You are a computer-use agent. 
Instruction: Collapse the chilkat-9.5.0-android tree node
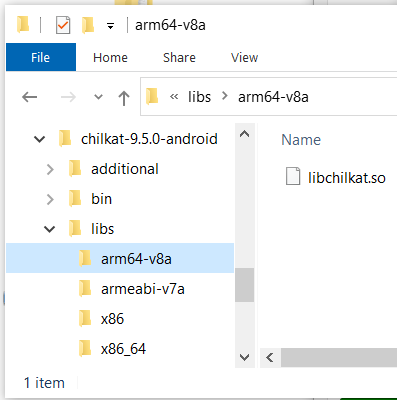click(x=40, y=139)
